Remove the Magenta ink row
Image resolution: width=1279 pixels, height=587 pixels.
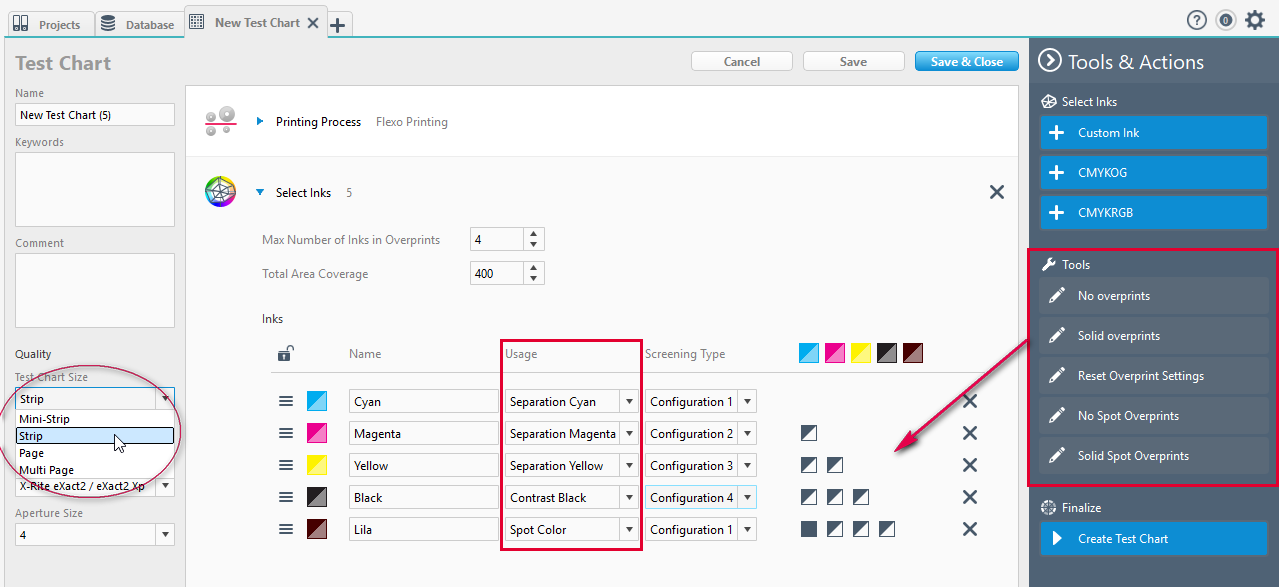click(969, 433)
